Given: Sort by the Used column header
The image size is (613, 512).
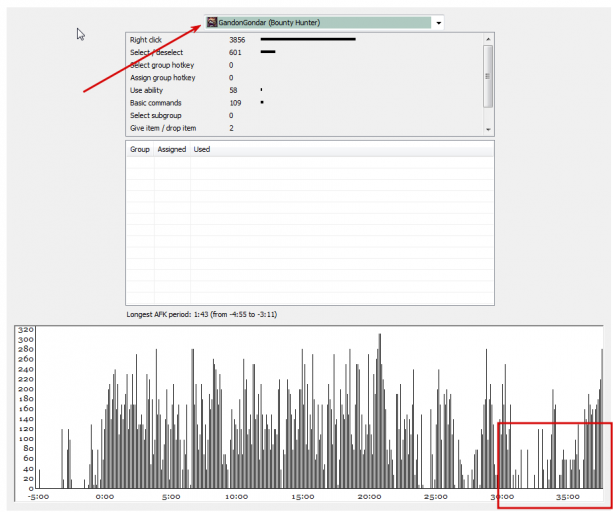Looking at the screenshot, I should [202, 149].
